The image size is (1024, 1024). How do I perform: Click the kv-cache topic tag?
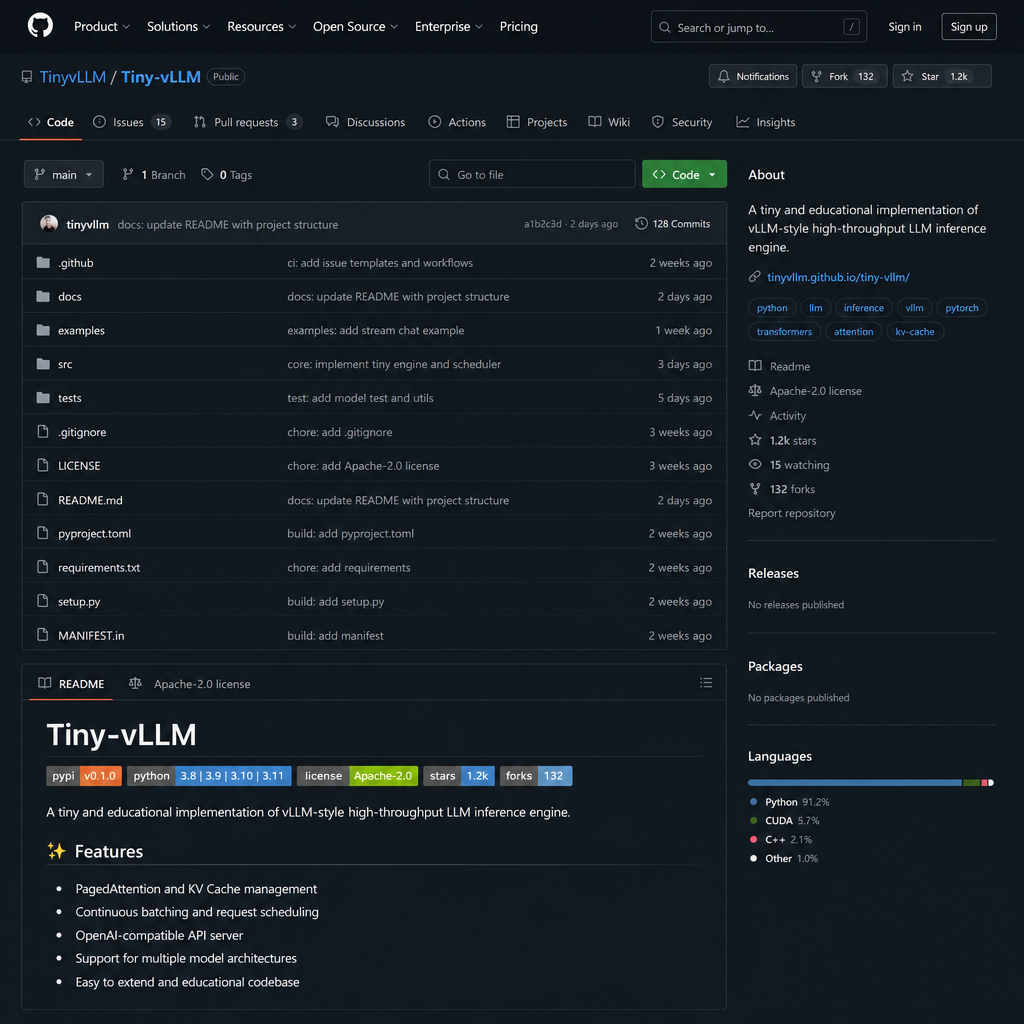914,332
